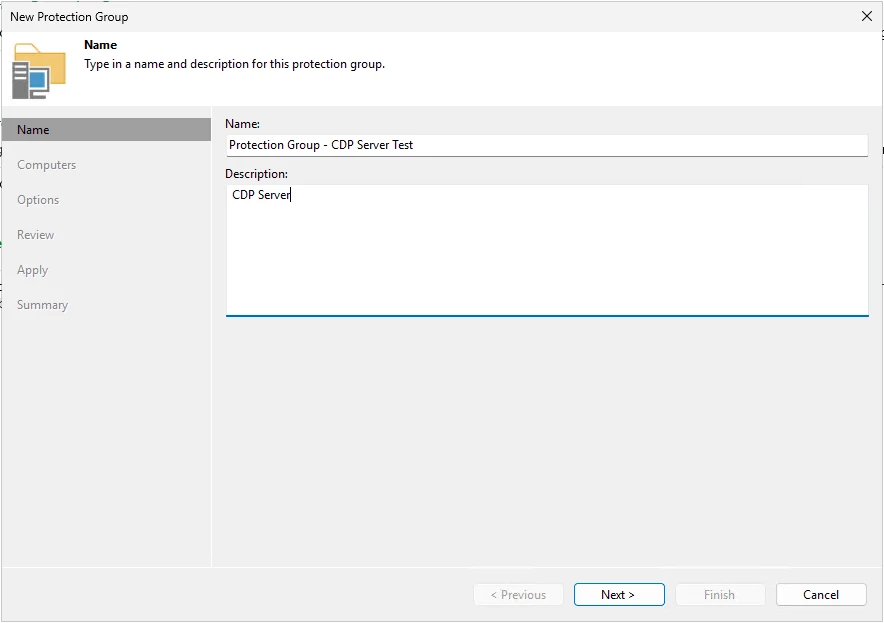Open the Summary step
884x623 pixels.
(x=42, y=305)
